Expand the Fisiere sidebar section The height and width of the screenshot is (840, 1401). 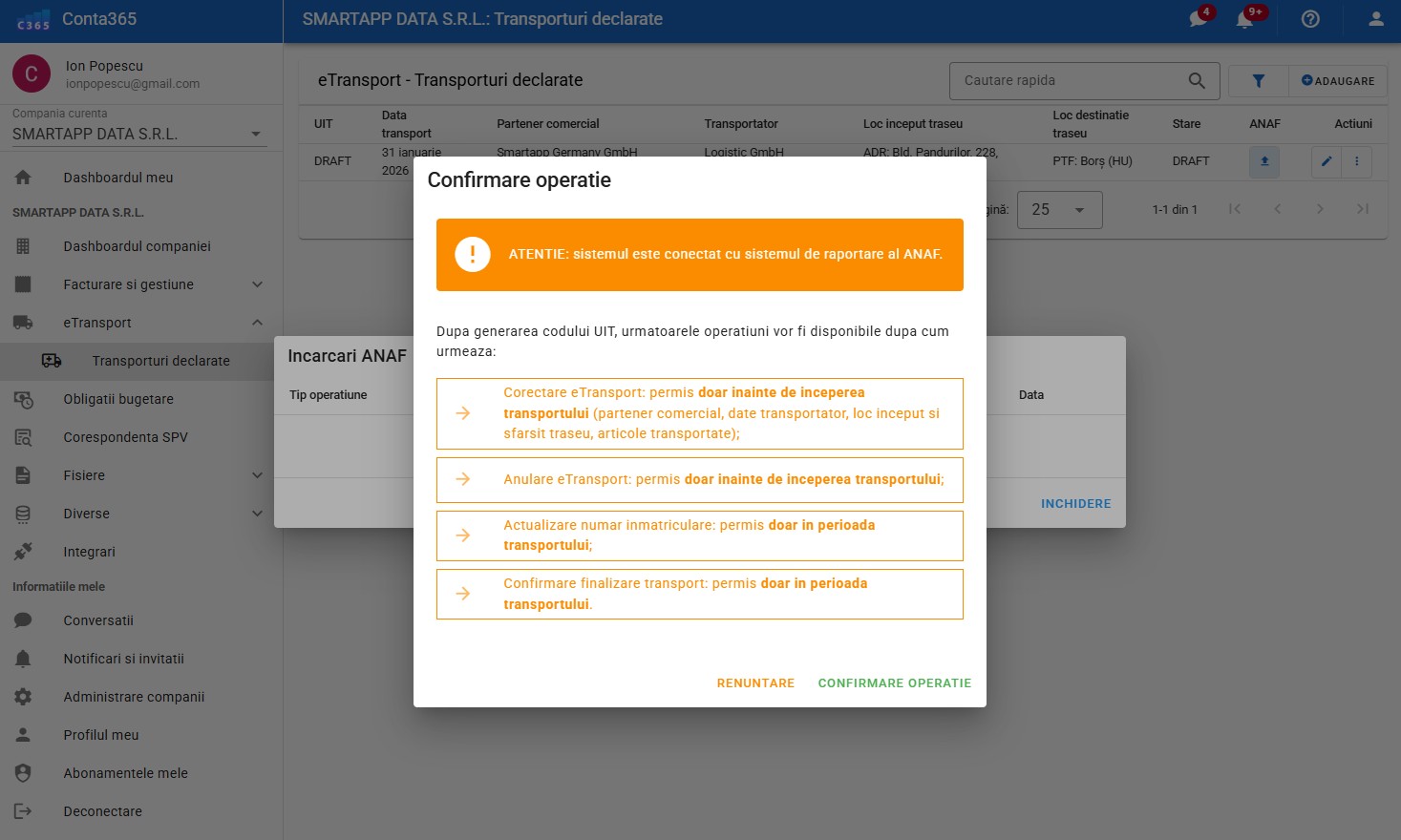[x=257, y=475]
